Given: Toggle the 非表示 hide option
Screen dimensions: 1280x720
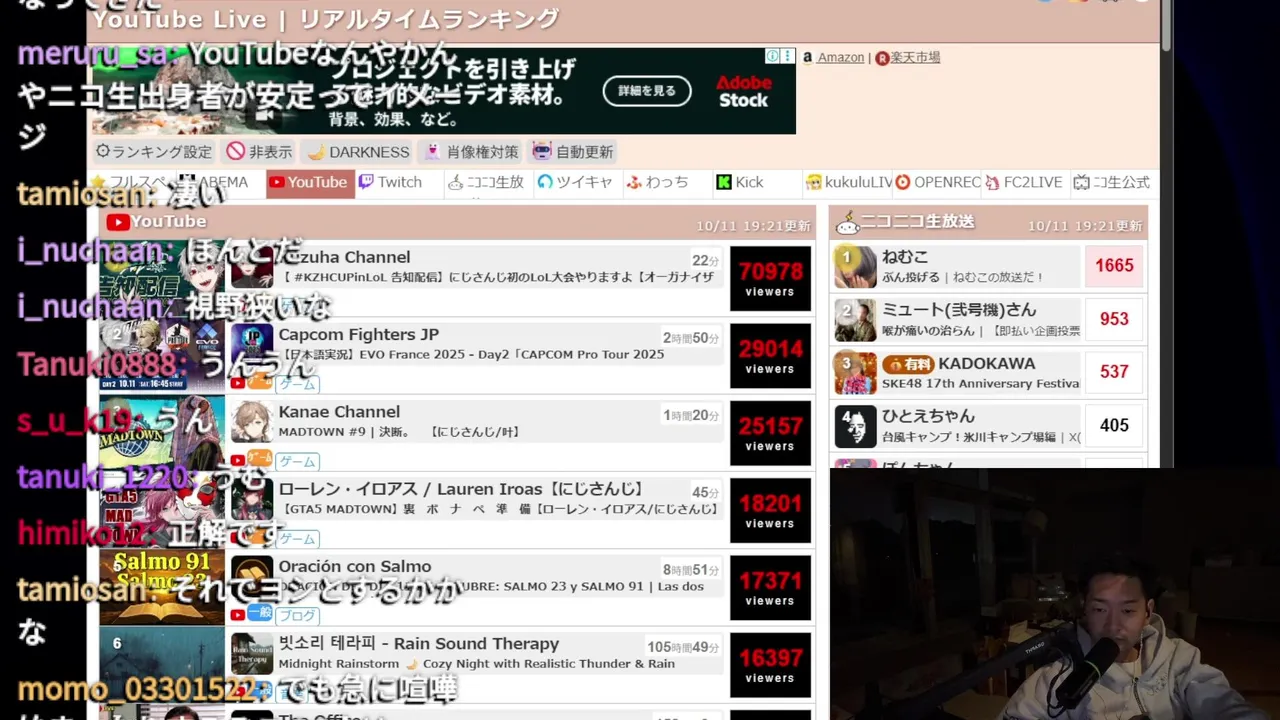Looking at the screenshot, I should click(x=259, y=152).
